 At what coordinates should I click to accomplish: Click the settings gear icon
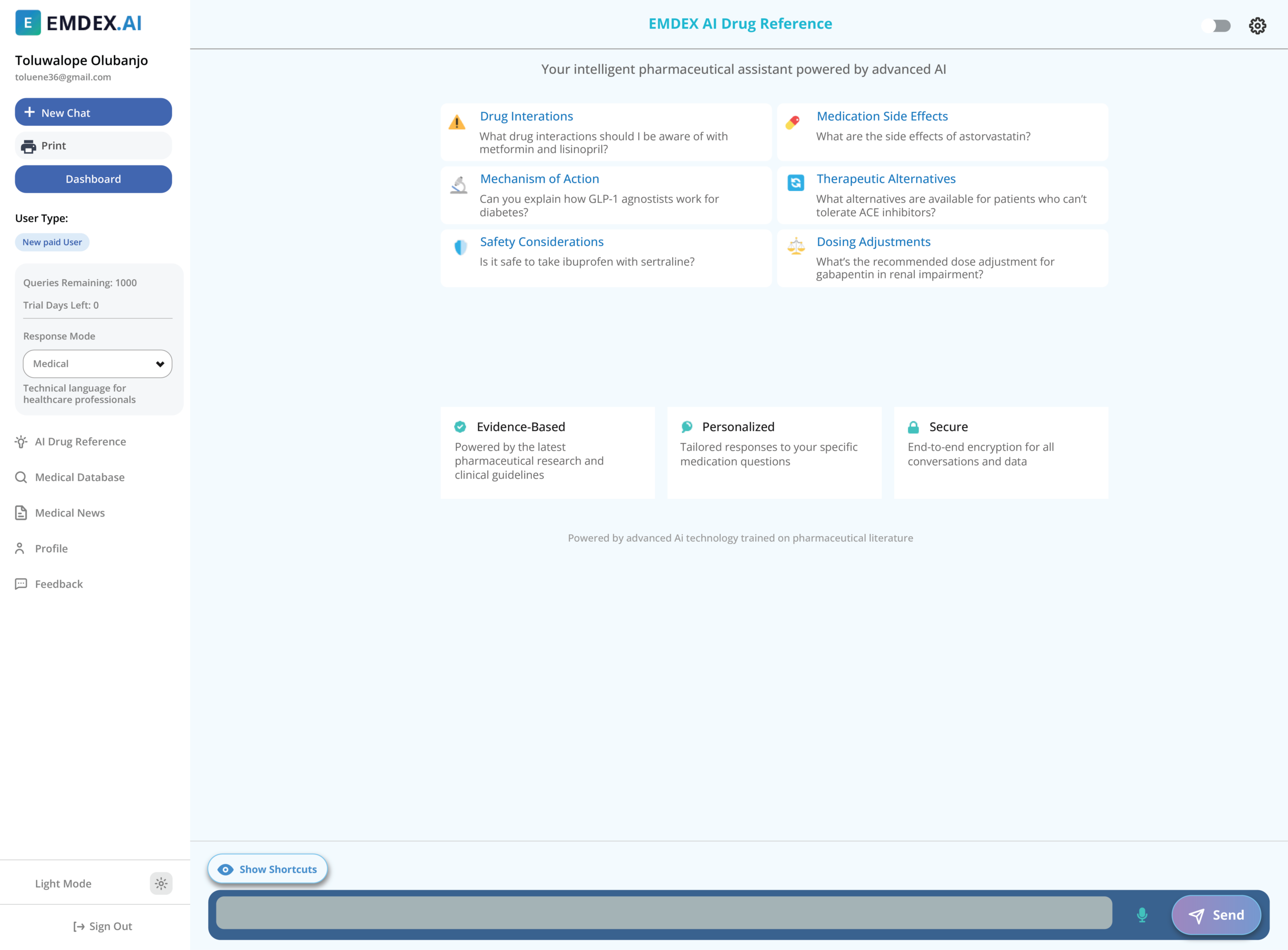tap(1257, 26)
